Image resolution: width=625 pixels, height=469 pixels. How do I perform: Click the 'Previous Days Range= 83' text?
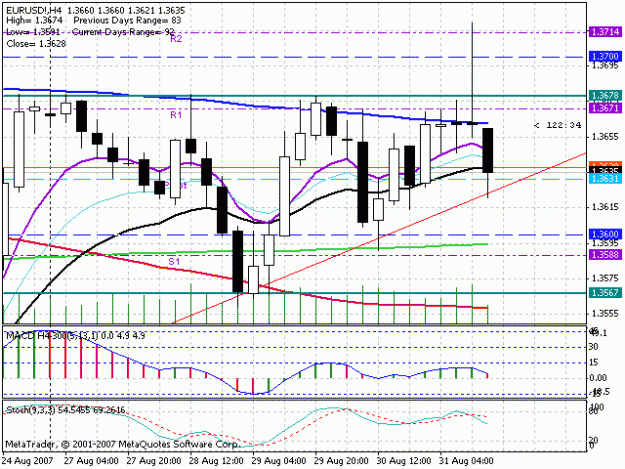[128, 21]
